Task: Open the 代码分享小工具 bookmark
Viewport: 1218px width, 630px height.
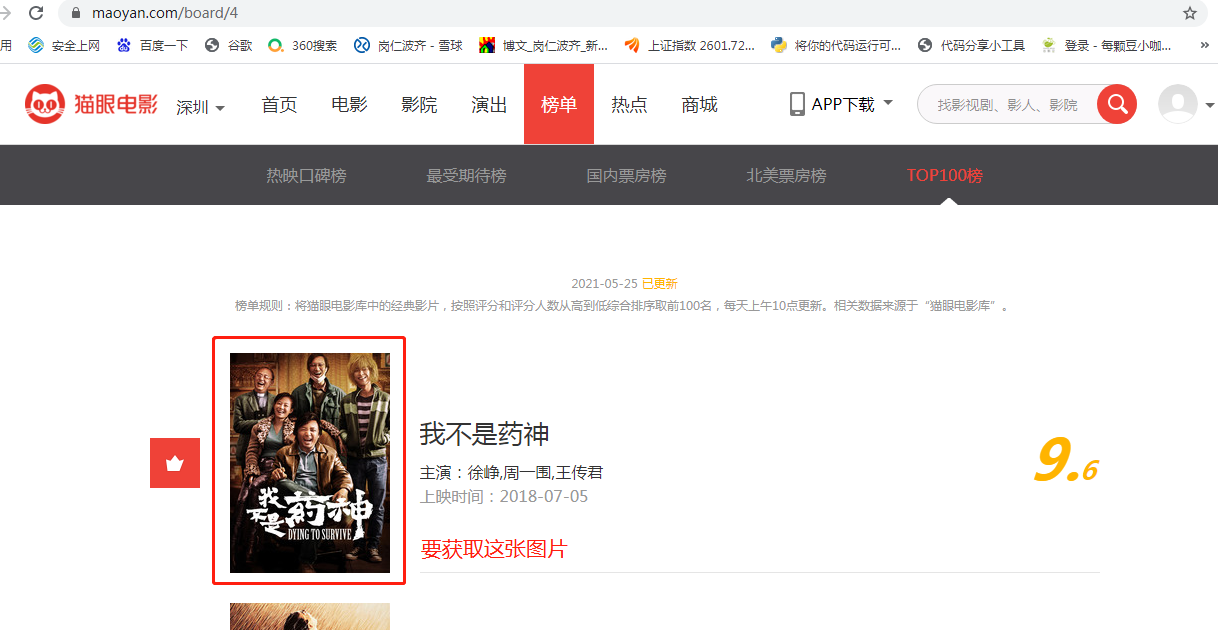Action: pos(972,45)
